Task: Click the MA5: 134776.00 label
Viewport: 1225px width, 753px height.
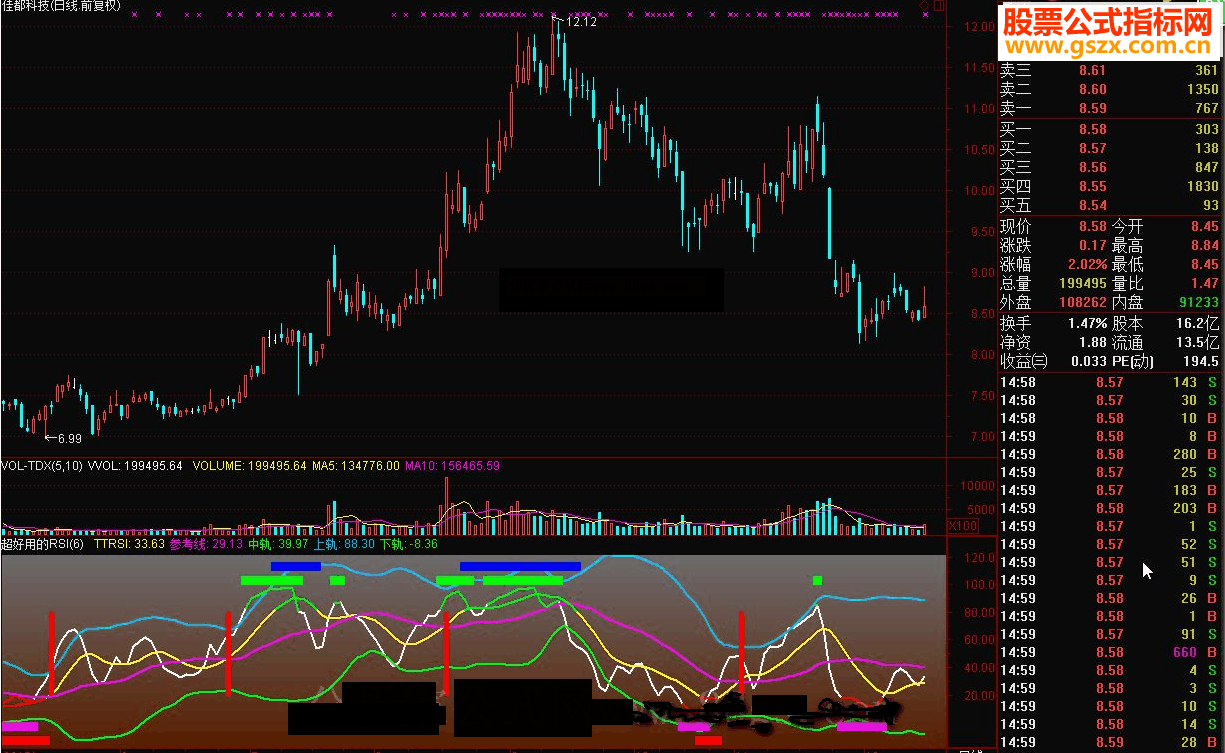Action: click(x=356, y=465)
